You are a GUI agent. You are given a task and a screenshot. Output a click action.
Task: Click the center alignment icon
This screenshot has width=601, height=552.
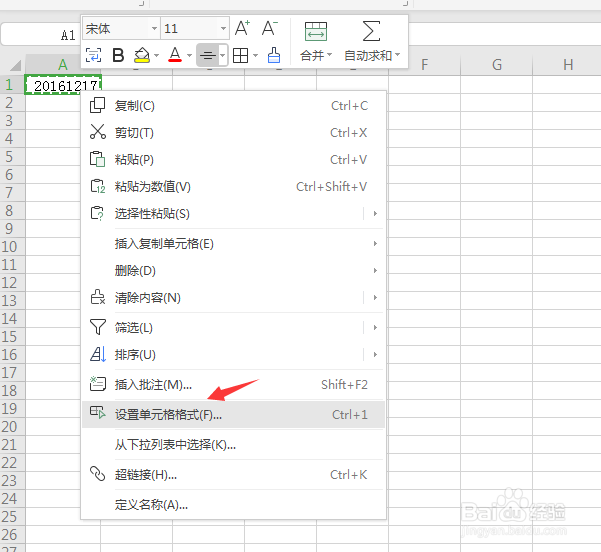tap(207, 55)
